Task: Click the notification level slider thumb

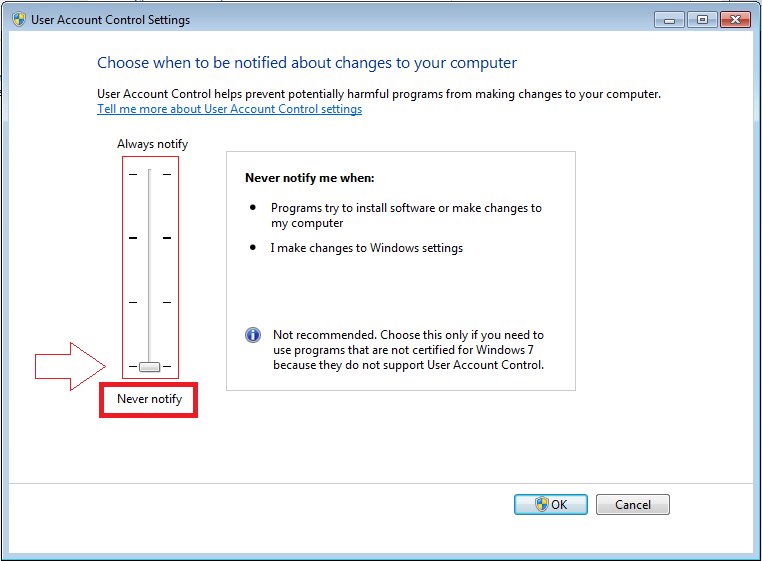Action: pyautogui.click(x=150, y=367)
